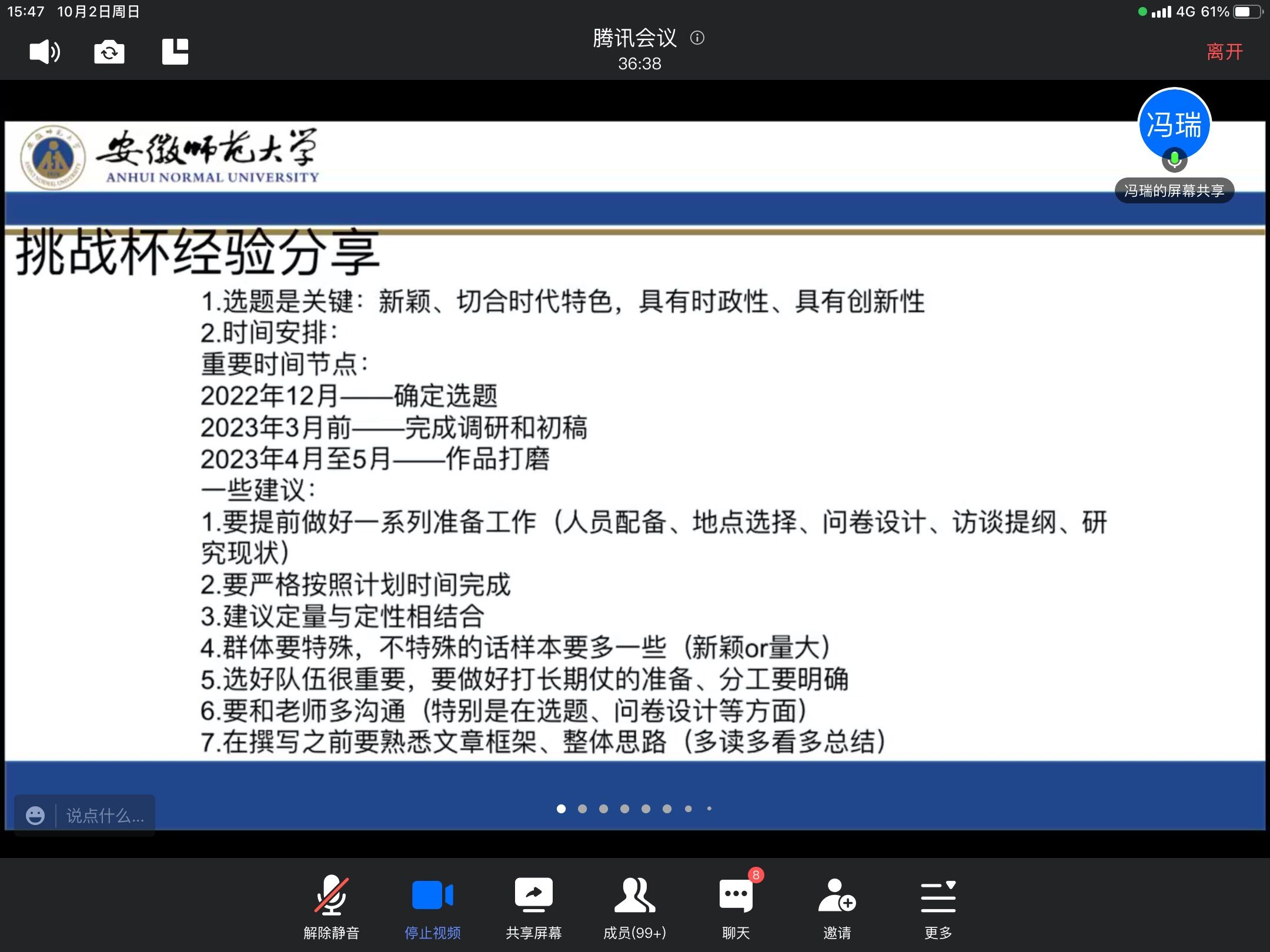Change the meeting layout view
The height and width of the screenshot is (952, 1270).
pyautogui.click(x=175, y=52)
